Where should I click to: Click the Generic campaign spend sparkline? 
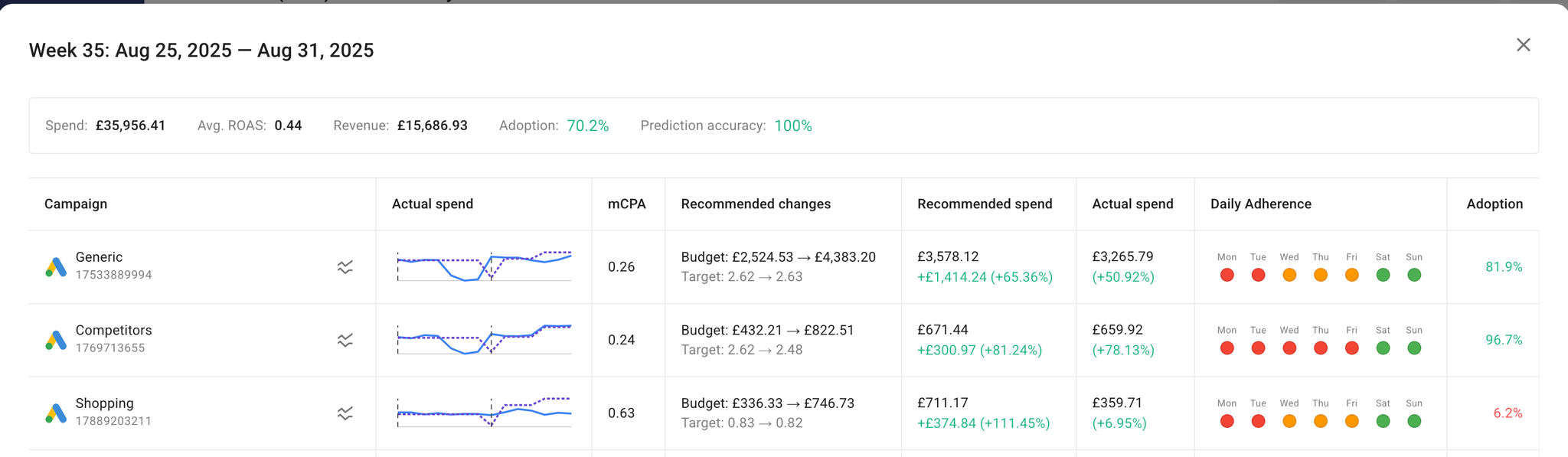(x=484, y=266)
